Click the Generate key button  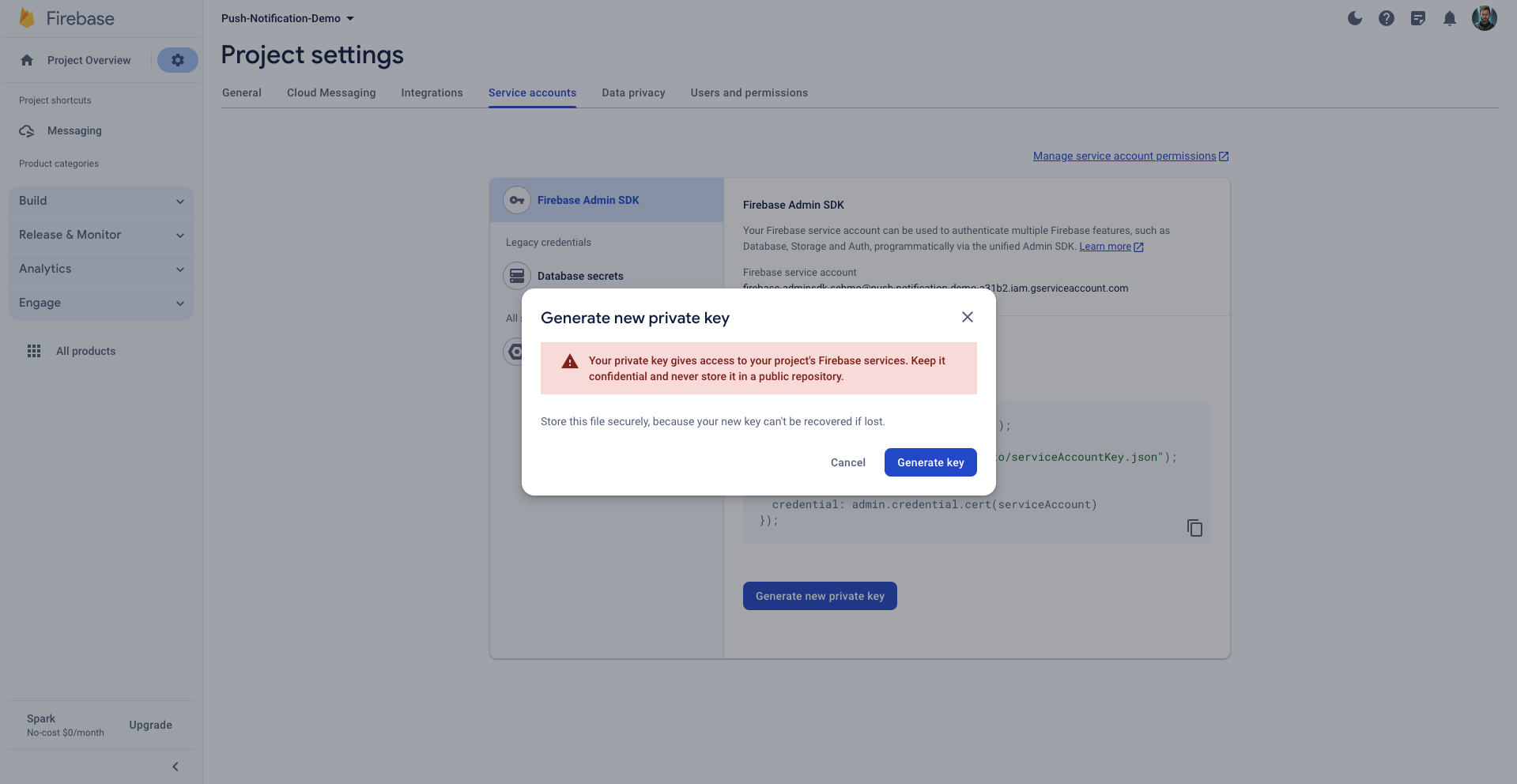930,462
